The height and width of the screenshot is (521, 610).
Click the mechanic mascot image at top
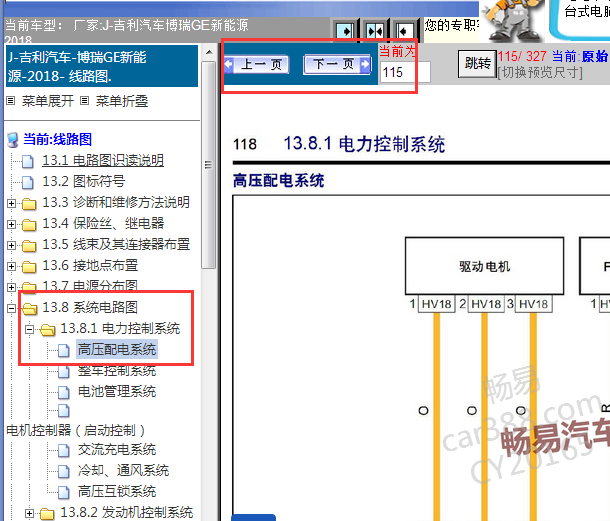click(x=512, y=19)
